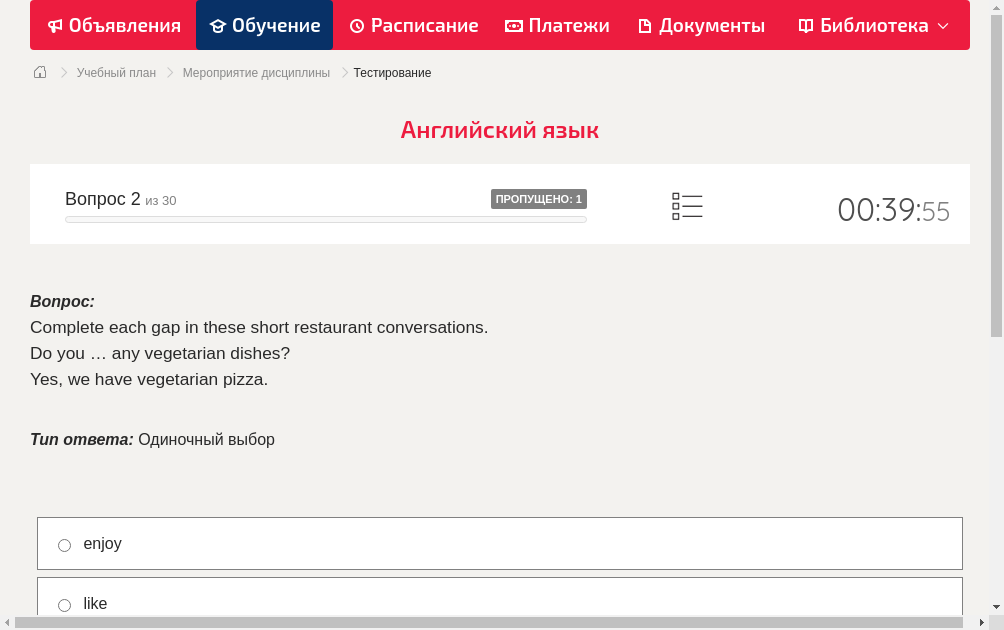
Task: Click the graduation cap icon on Обучение
Action: pos(217,25)
